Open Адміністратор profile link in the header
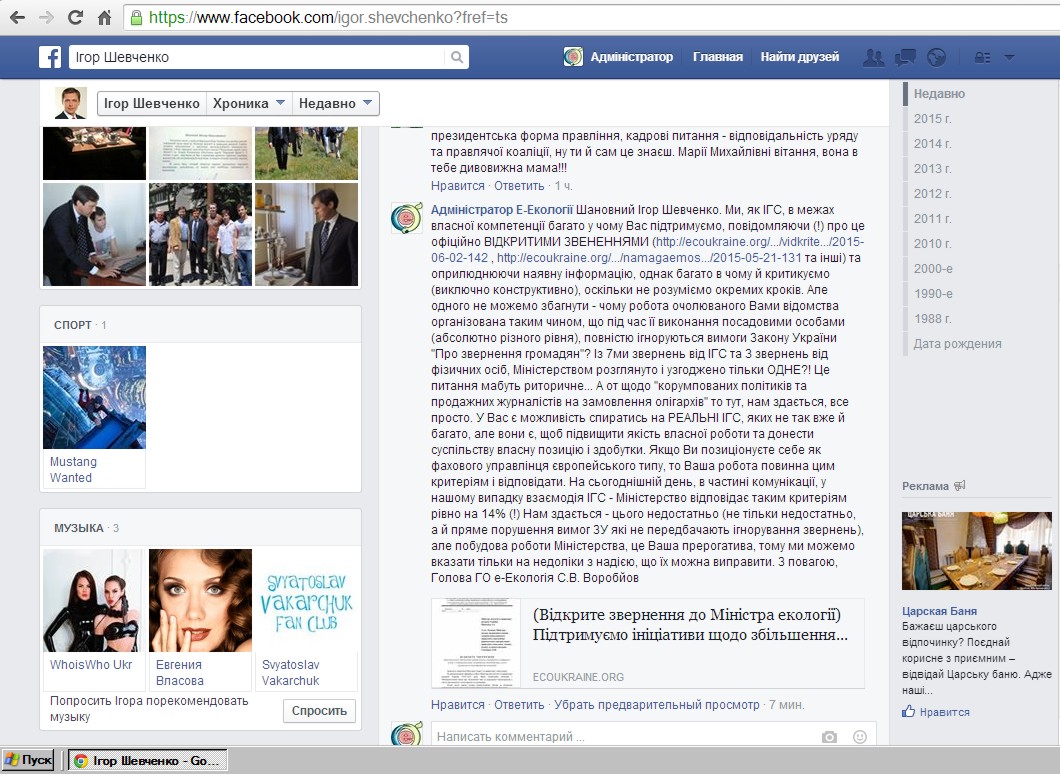1060x774 pixels. [x=631, y=57]
